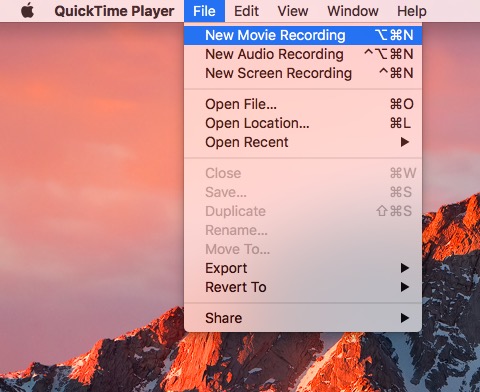Click the greyed-out Save… item

coord(303,192)
